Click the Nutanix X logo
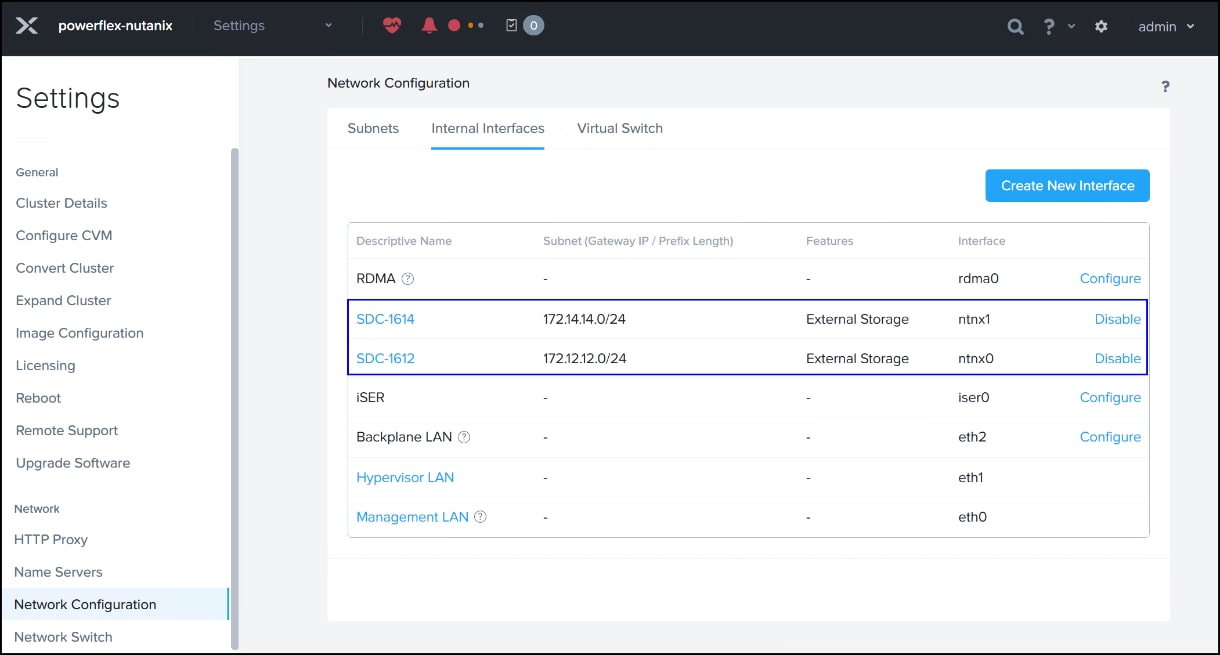Image resolution: width=1220 pixels, height=655 pixels. [x=27, y=26]
